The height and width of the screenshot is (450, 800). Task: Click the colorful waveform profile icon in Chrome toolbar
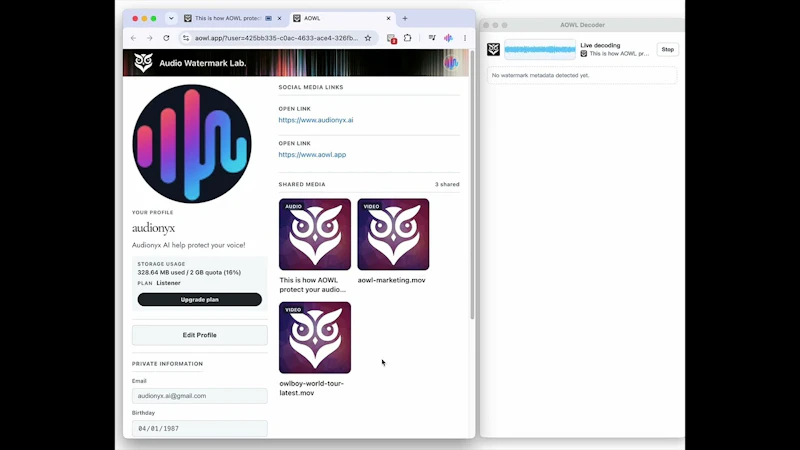(448, 38)
